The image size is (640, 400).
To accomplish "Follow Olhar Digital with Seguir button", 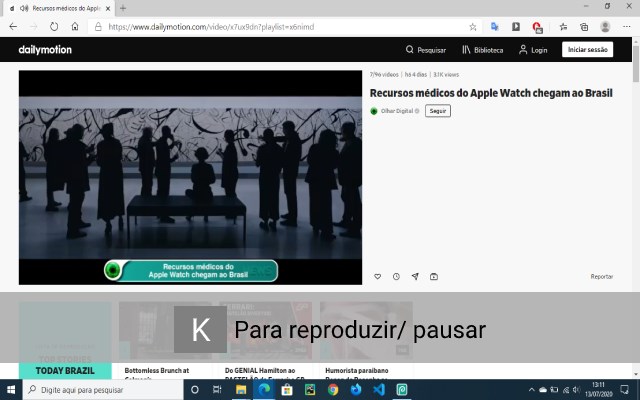I will (438, 111).
